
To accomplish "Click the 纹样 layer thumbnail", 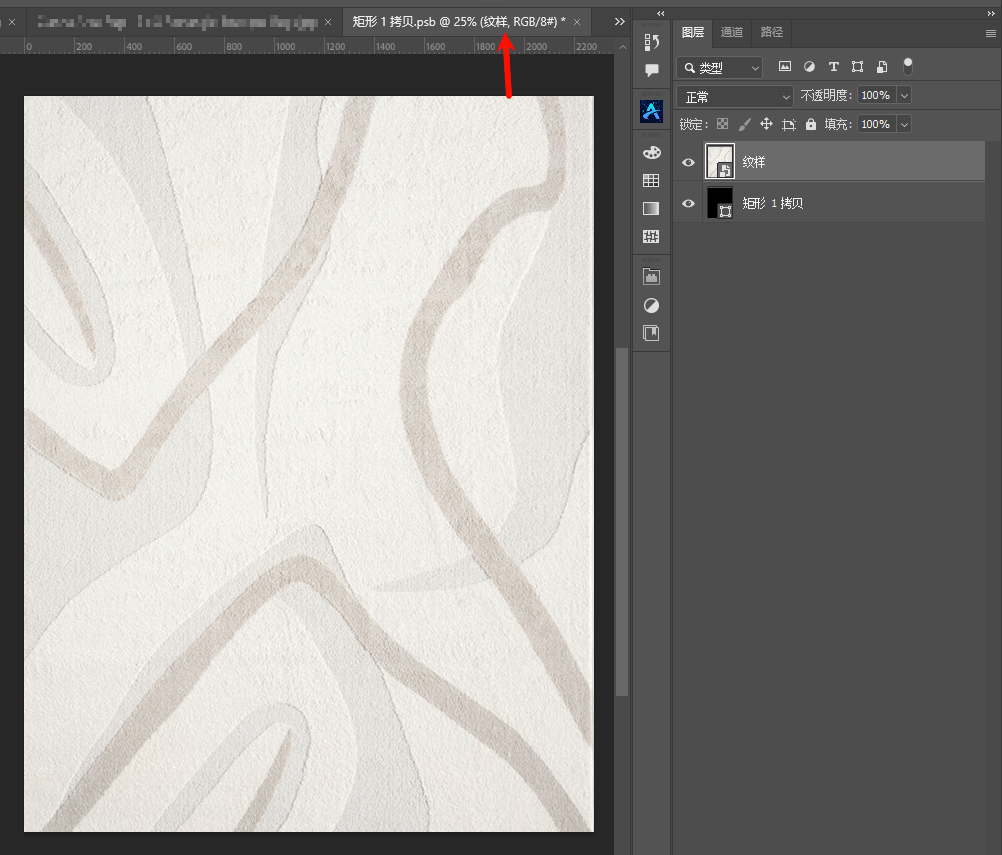I will (x=720, y=161).
